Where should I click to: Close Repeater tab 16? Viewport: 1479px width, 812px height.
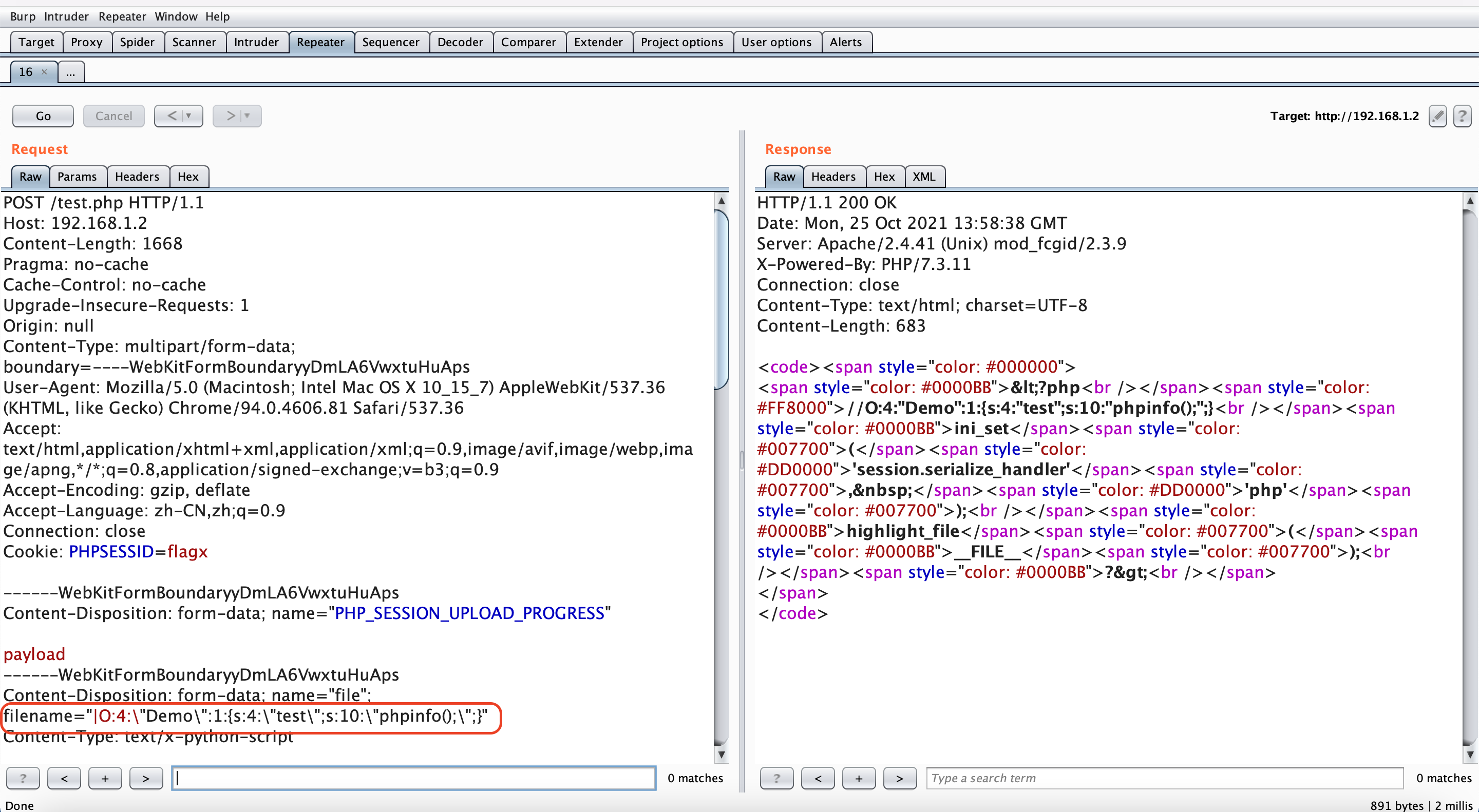(44, 72)
